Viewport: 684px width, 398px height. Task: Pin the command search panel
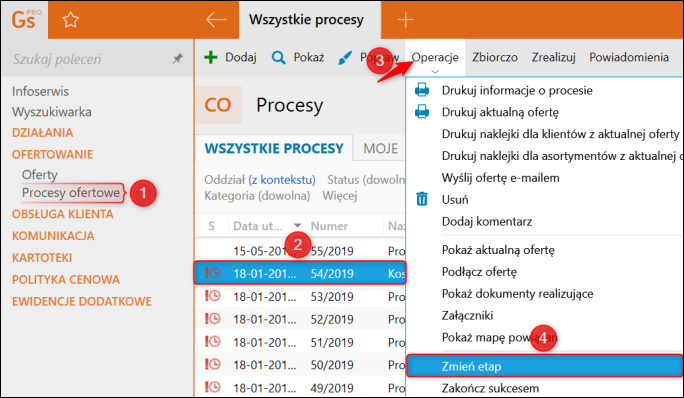177,58
